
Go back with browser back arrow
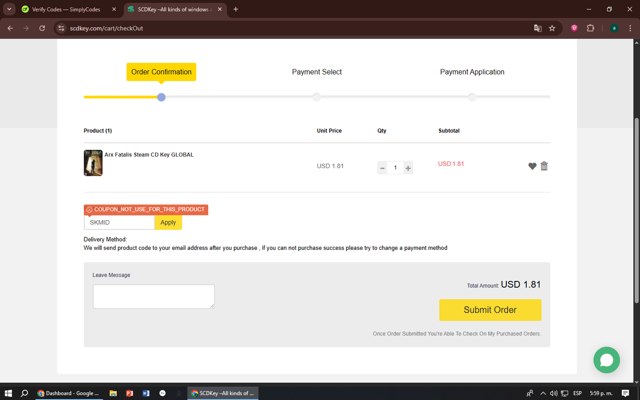pyautogui.click(x=10, y=28)
